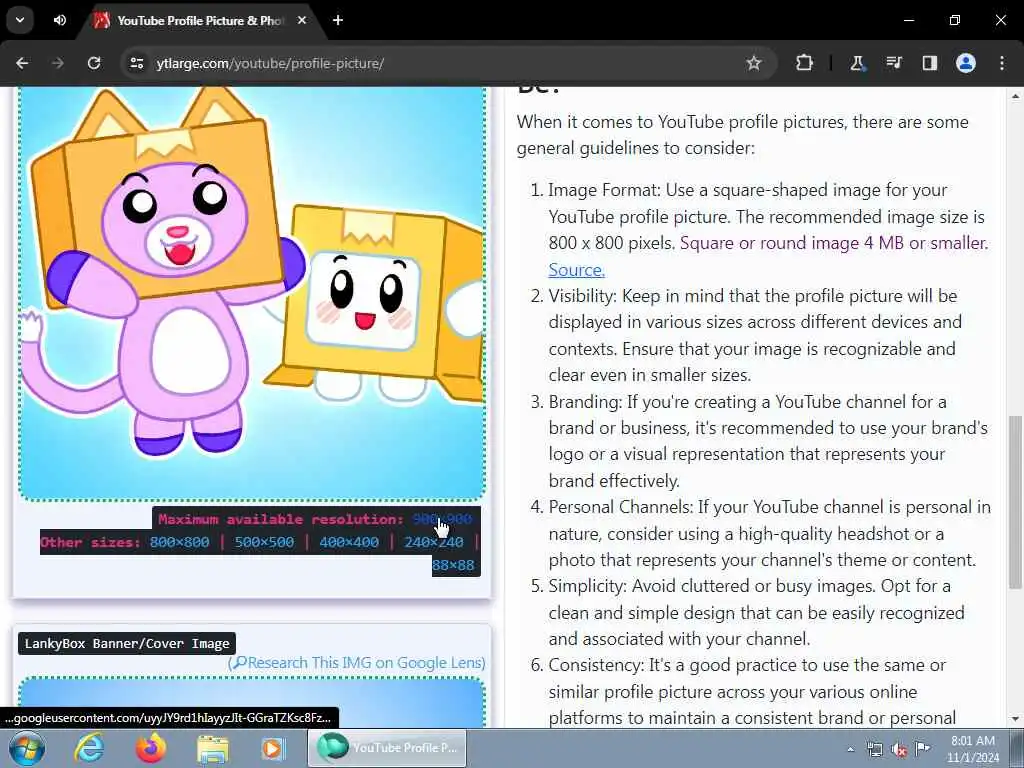Open the 240×240 size link
Image resolution: width=1024 pixels, height=768 pixels.
coord(434,542)
